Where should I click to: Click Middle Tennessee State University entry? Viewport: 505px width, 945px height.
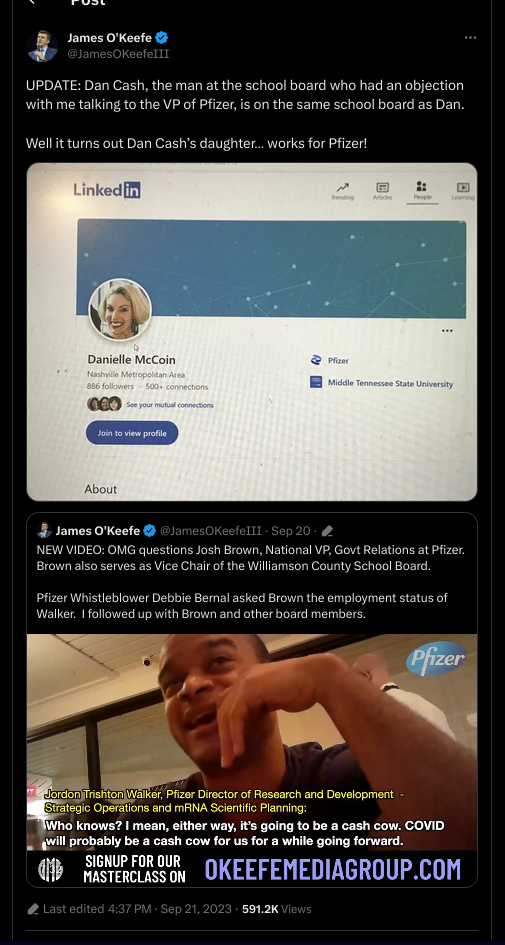click(381, 383)
